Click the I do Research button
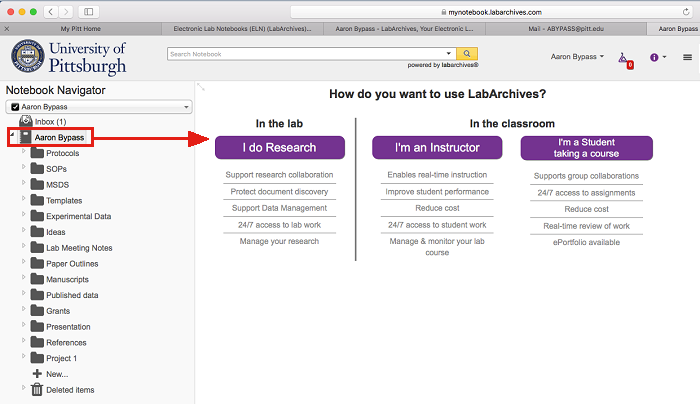700x404 pixels. 280,148
